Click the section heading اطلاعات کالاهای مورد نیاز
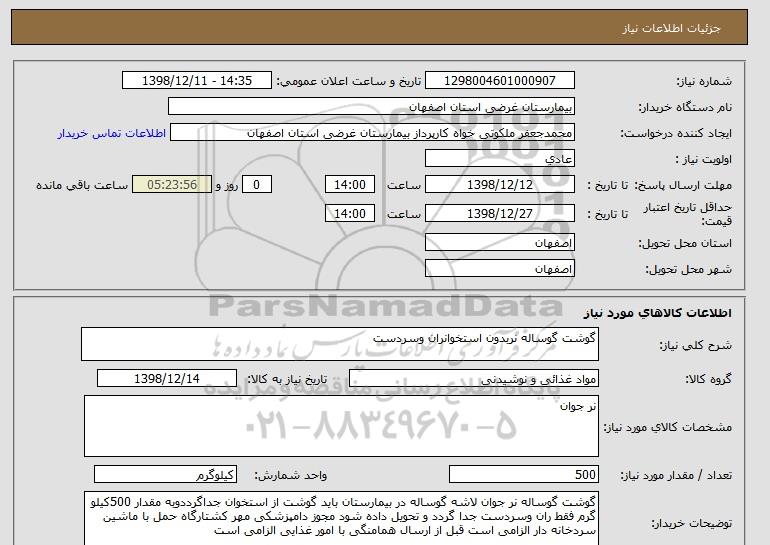Image resolution: width=770 pixels, height=545 pixels. (x=657, y=313)
